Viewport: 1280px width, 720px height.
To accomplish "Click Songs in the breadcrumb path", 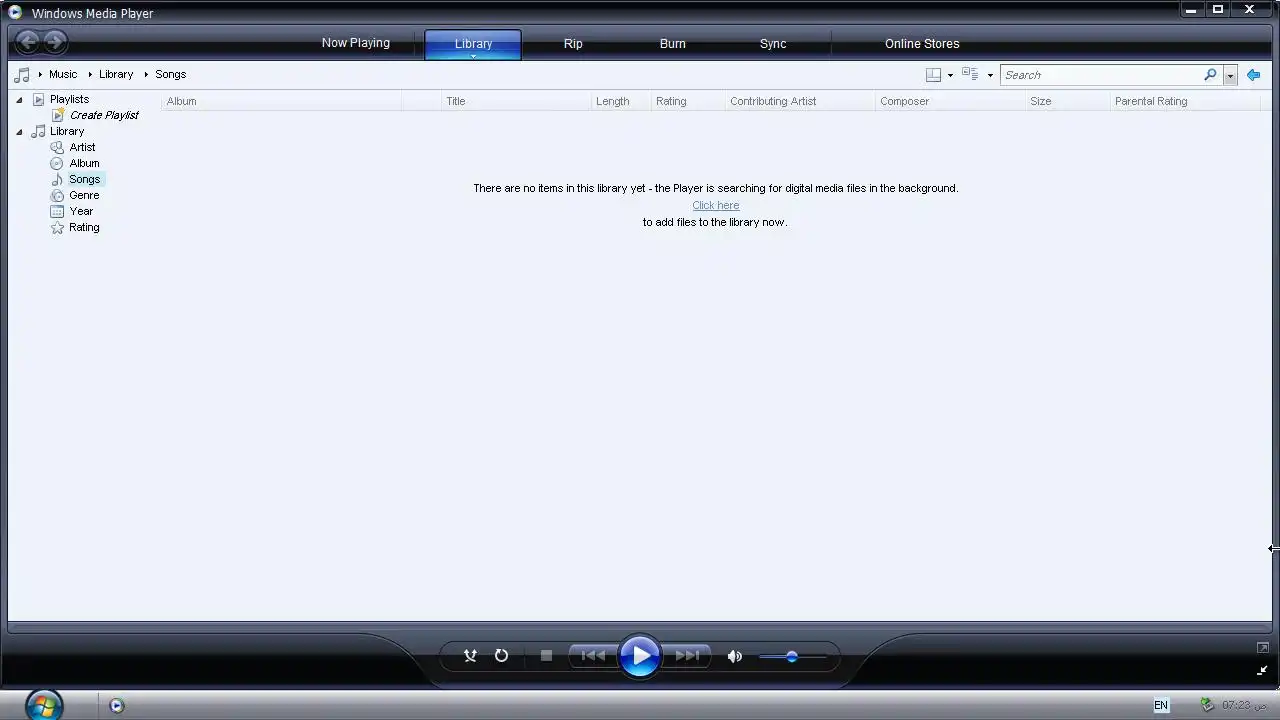I will point(170,74).
